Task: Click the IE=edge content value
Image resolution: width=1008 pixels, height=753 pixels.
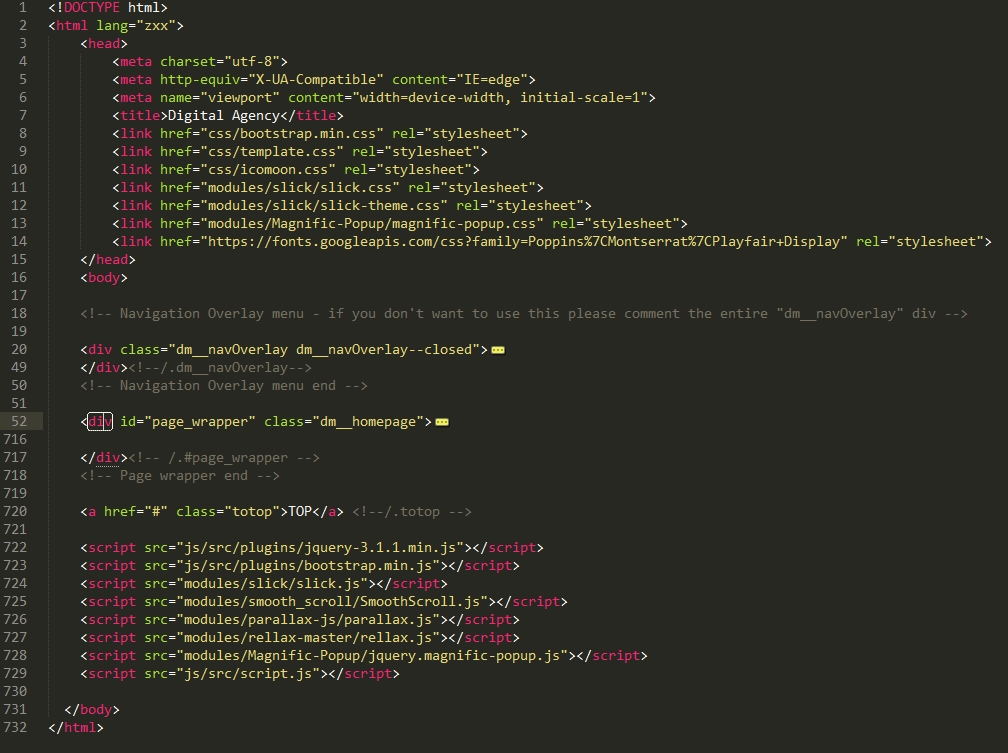Action: click(x=492, y=80)
